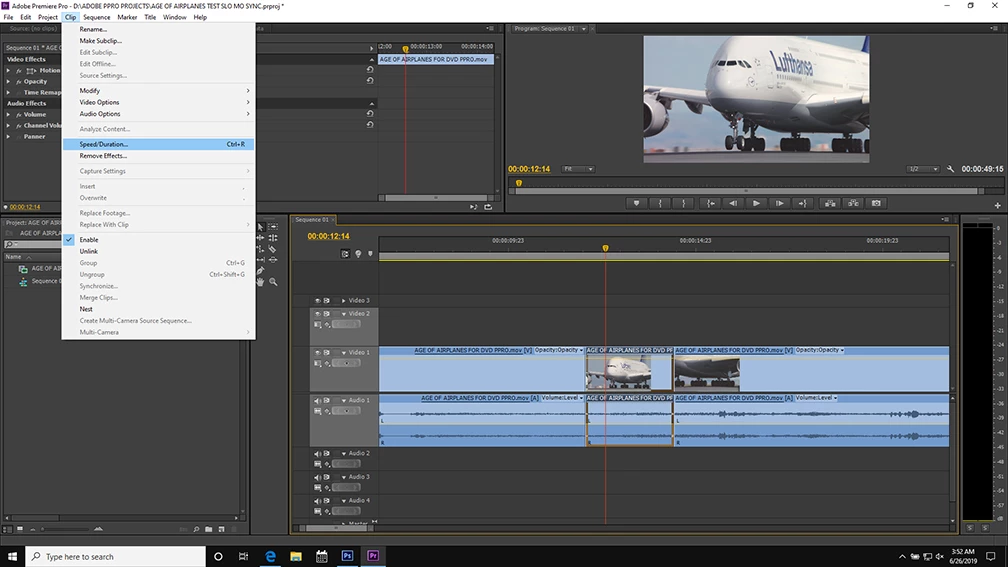Select the Selection arrow tool
The image size is (1008, 567).
point(260,227)
